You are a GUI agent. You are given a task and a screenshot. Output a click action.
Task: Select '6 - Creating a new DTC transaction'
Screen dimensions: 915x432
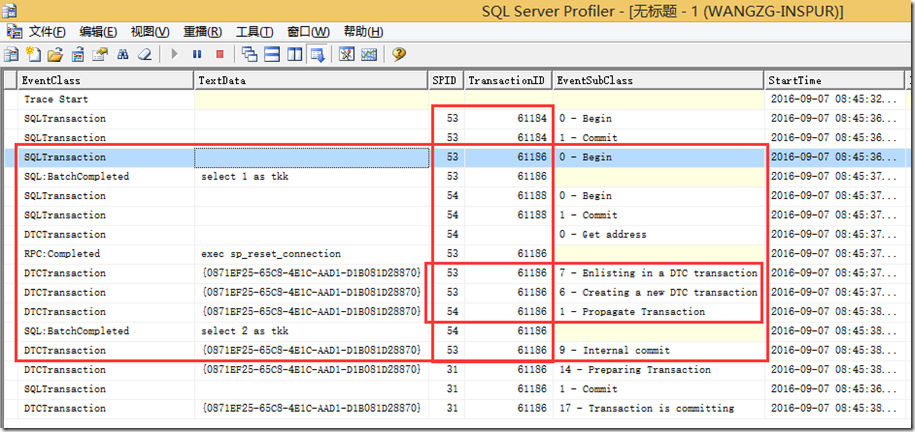[x=658, y=292]
